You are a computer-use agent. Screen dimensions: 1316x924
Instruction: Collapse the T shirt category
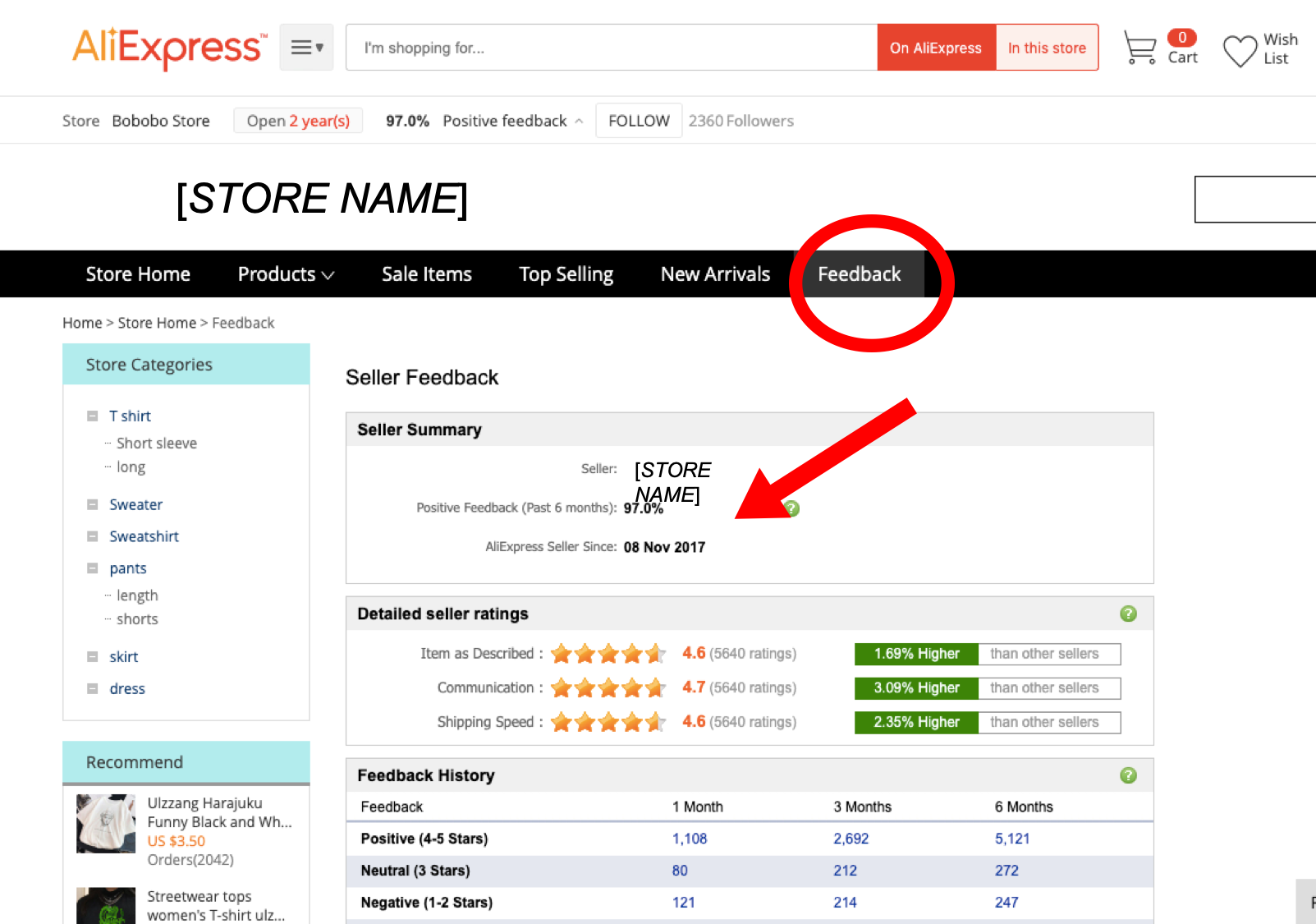pos(93,416)
